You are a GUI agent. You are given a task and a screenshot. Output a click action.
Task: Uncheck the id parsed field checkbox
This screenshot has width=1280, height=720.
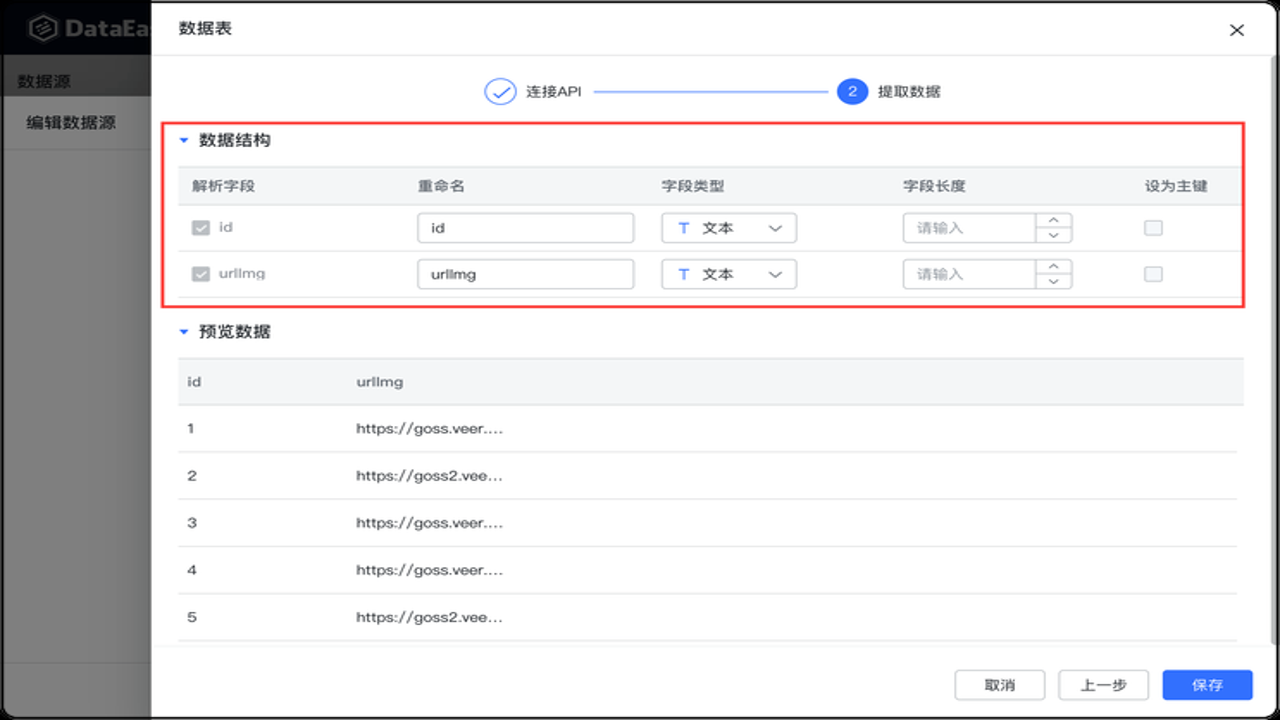coord(201,228)
